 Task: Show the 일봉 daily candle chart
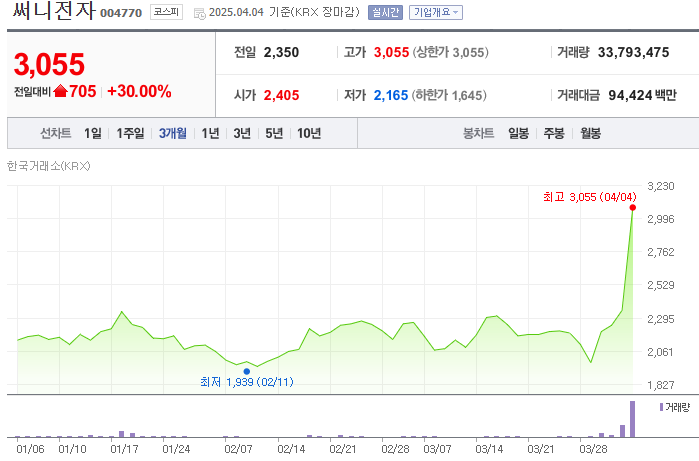(x=518, y=133)
